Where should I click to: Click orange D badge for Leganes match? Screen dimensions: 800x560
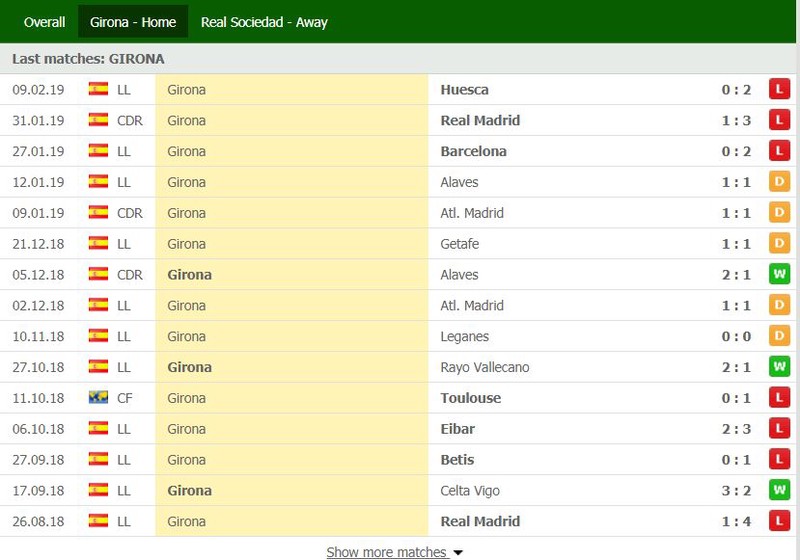(779, 336)
